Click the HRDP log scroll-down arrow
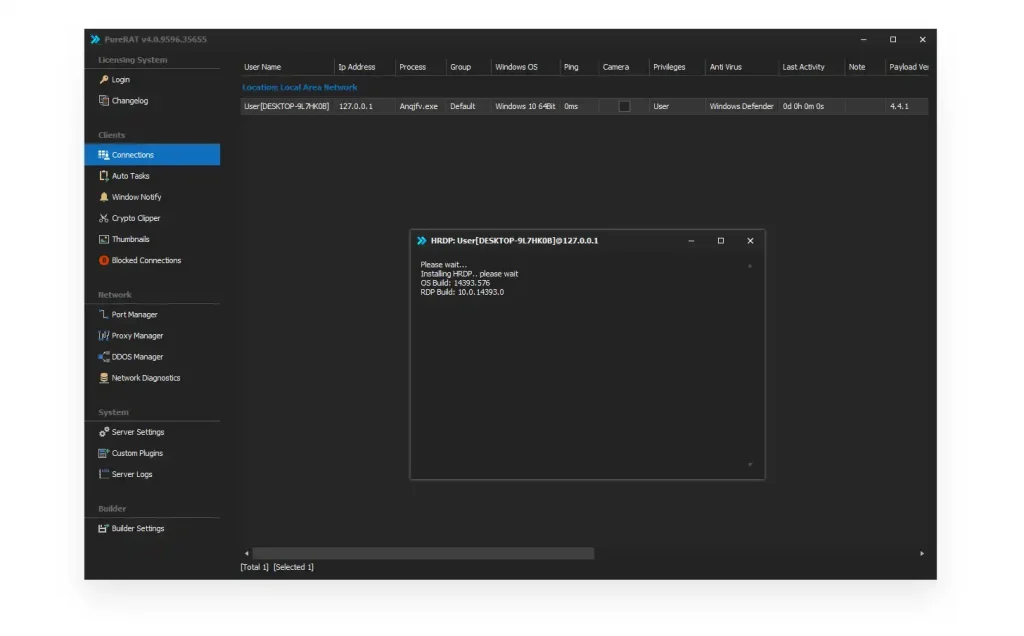Screen dimensions: 1024x636 [750, 465]
